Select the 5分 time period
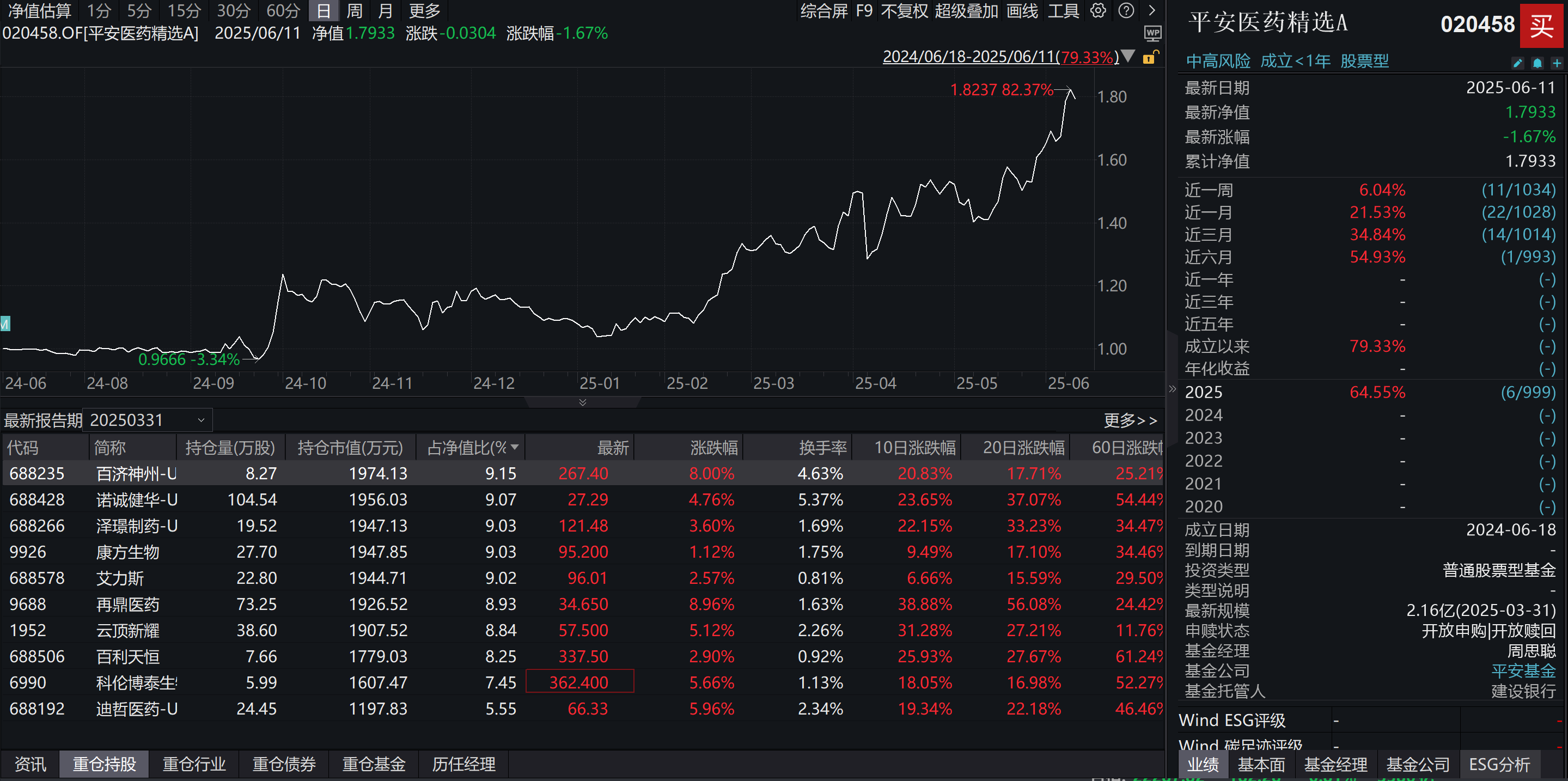Screen dimensions: 1568x781 point(139,10)
